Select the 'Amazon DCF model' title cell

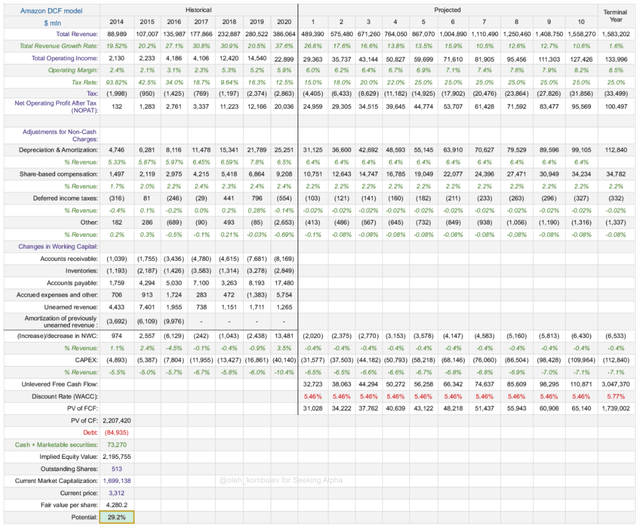click(x=51, y=11)
